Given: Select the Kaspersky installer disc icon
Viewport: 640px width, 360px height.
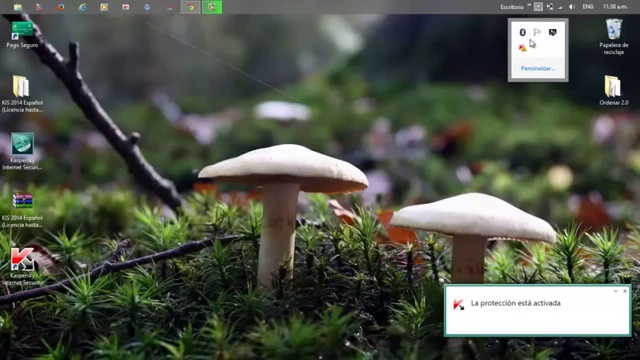Looking at the screenshot, I should (x=22, y=151).
